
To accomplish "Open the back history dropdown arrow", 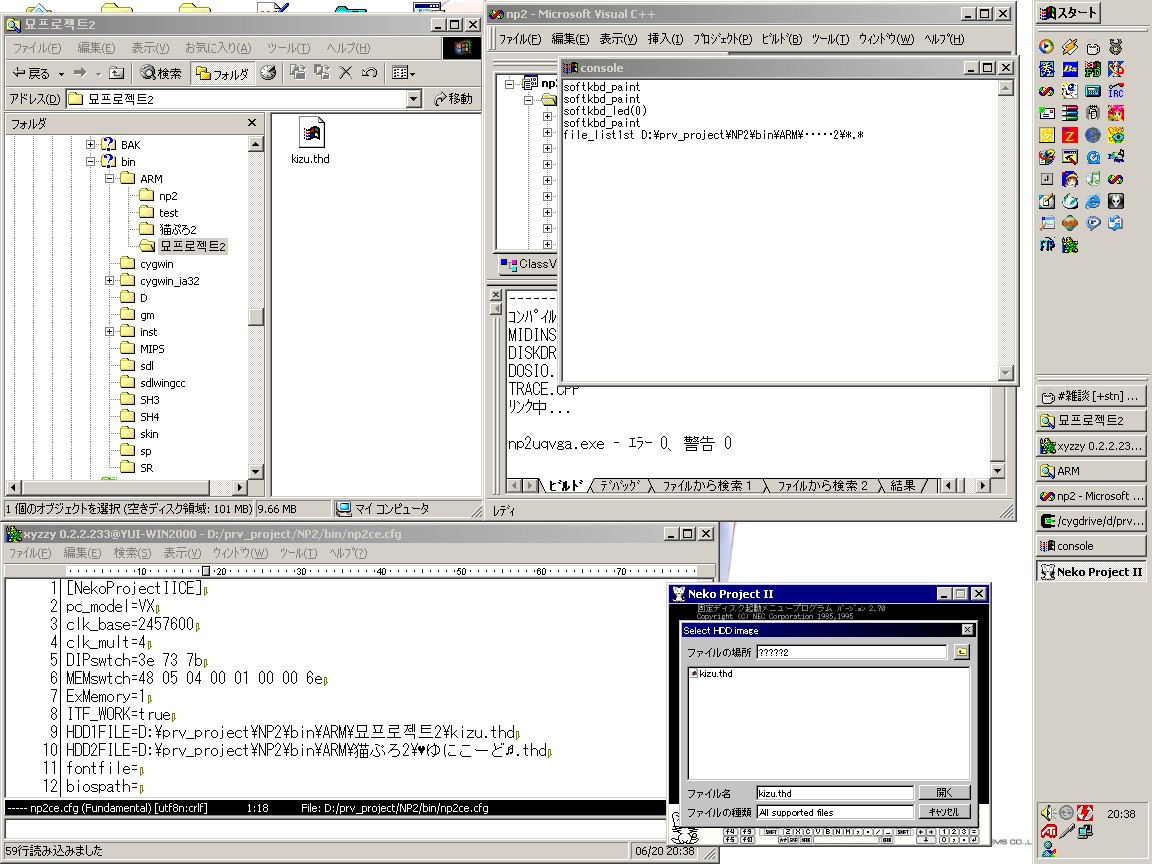I will (61, 73).
